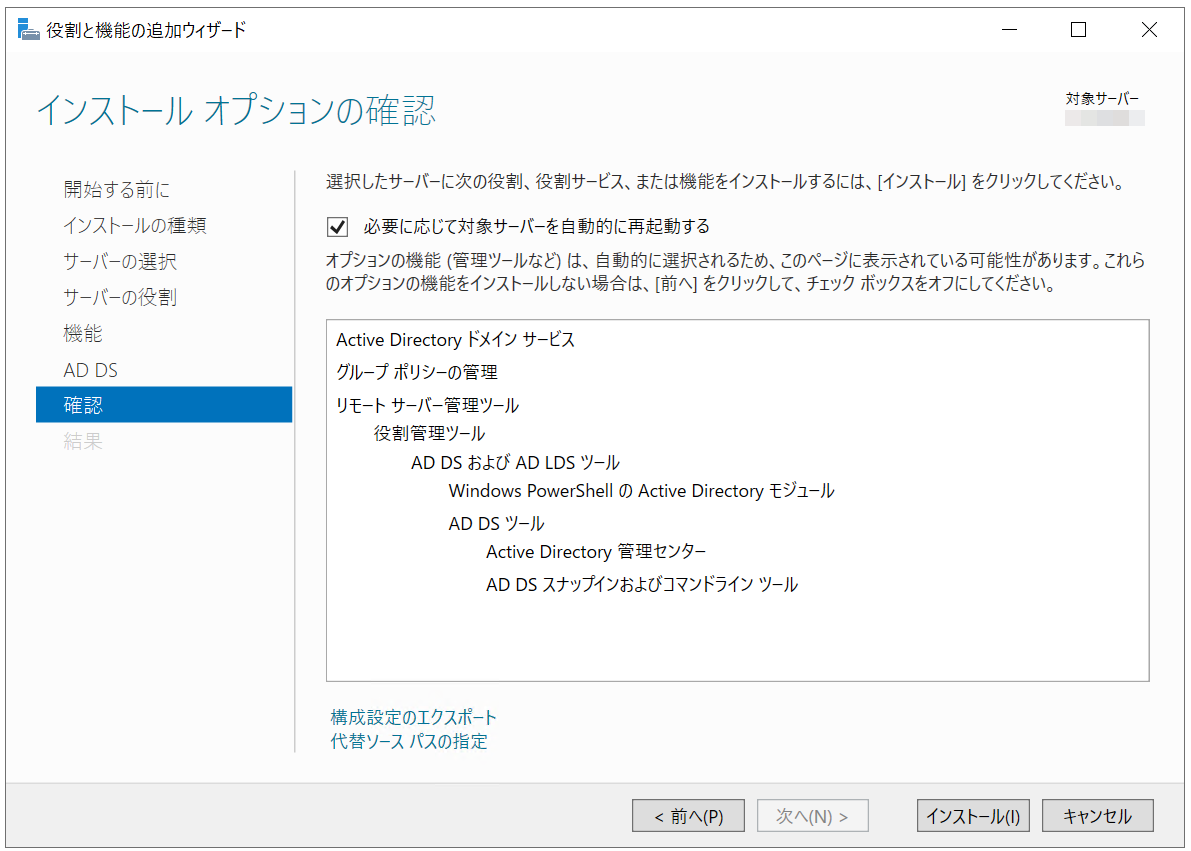The width and height of the screenshot is (1191, 851).
Task: Go to 開始する前に step
Action: pyautogui.click(x=117, y=189)
